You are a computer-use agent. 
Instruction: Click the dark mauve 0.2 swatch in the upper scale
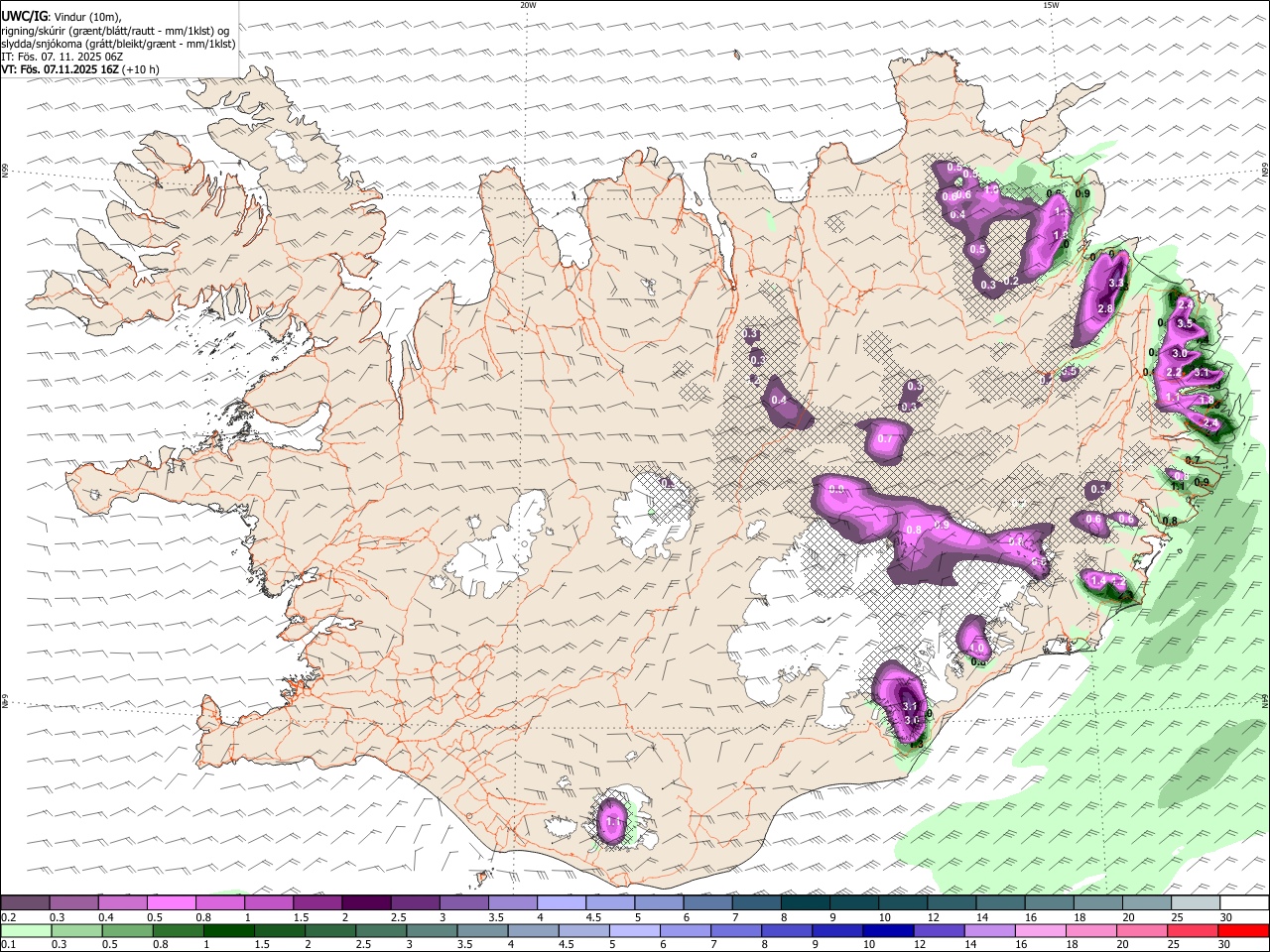(x=25, y=903)
